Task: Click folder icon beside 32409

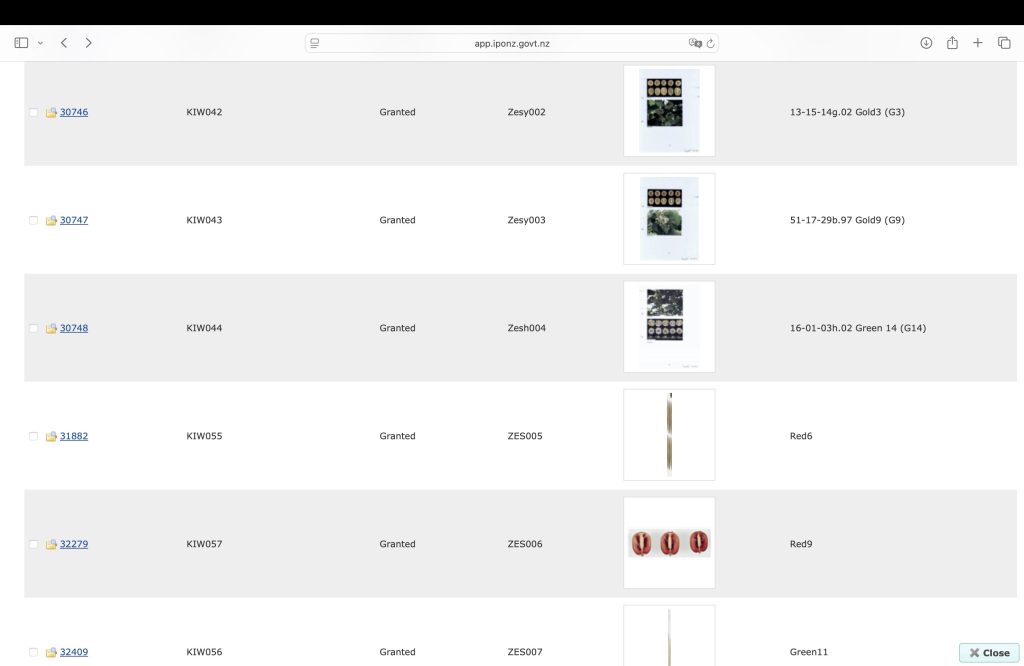Action: pos(51,652)
